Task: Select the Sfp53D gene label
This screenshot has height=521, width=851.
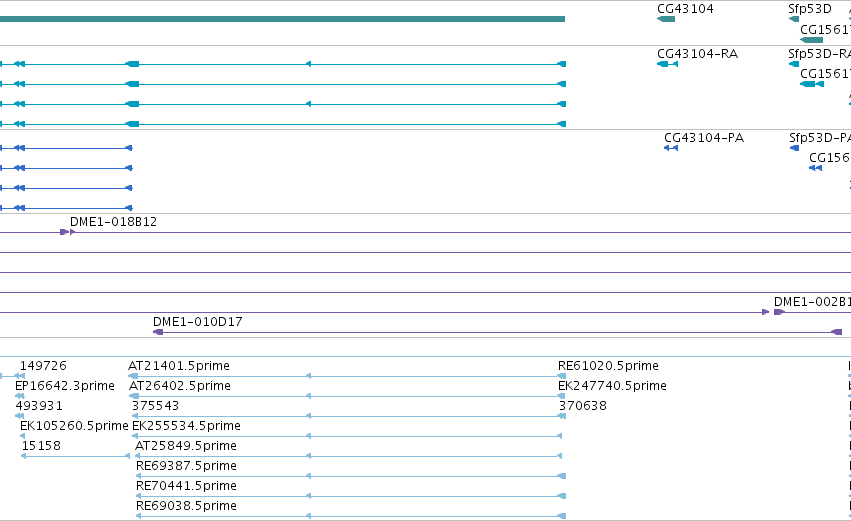Action: (810, 9)
